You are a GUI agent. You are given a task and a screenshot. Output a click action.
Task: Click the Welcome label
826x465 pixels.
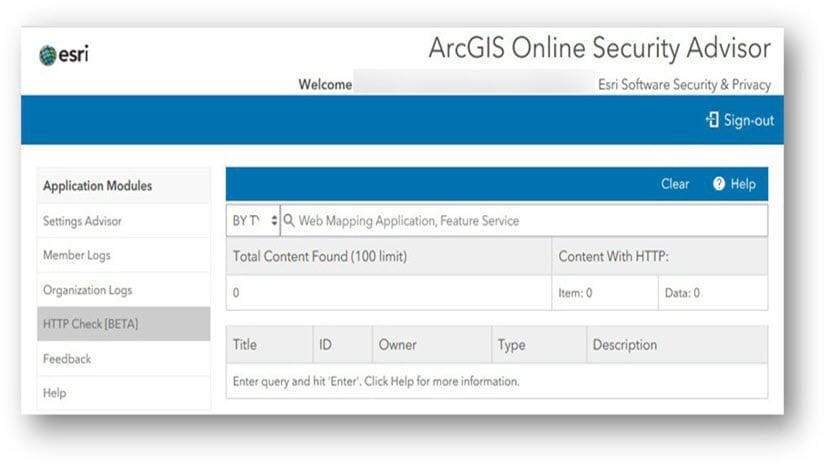click(325, 85)
